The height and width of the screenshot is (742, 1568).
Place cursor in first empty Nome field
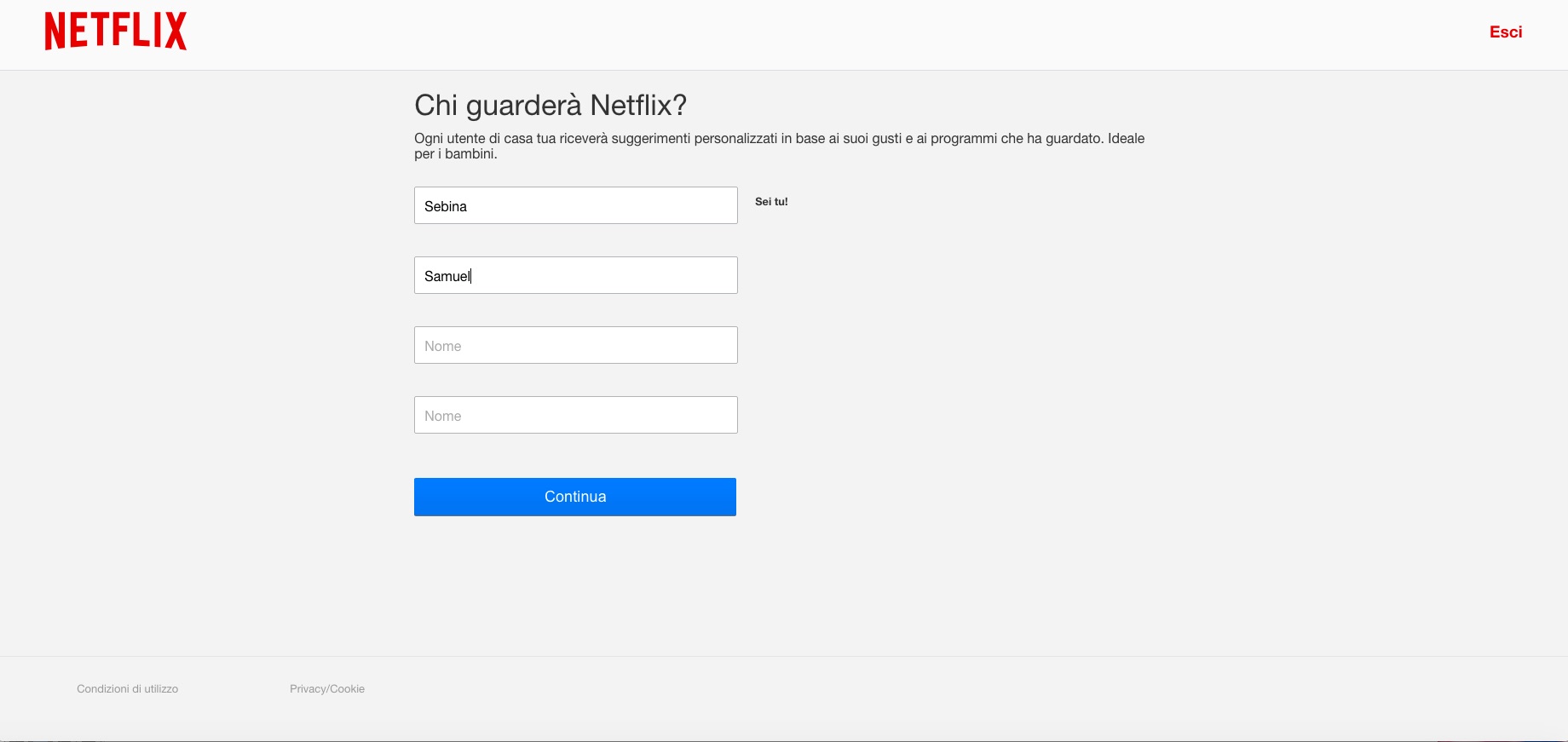click(575, 345)
